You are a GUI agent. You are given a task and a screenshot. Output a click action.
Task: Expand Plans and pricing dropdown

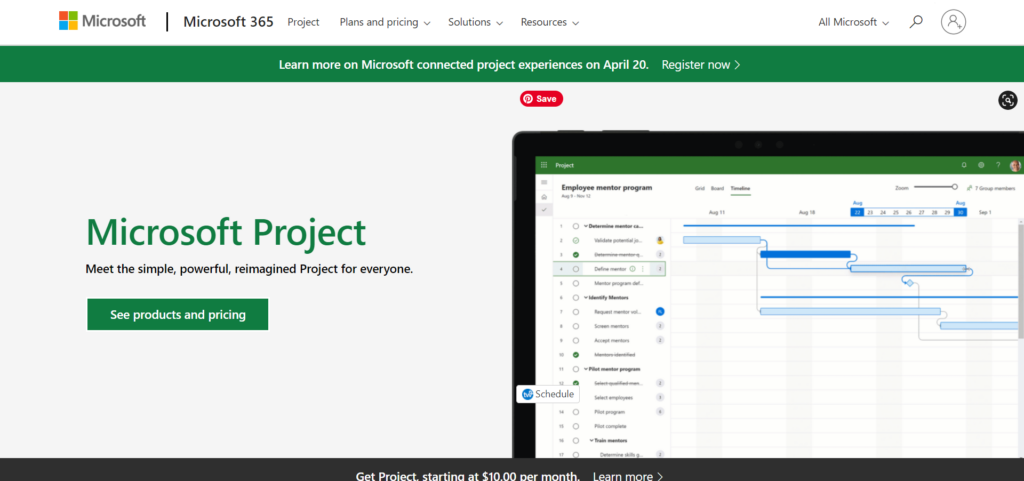coord(385,22)
